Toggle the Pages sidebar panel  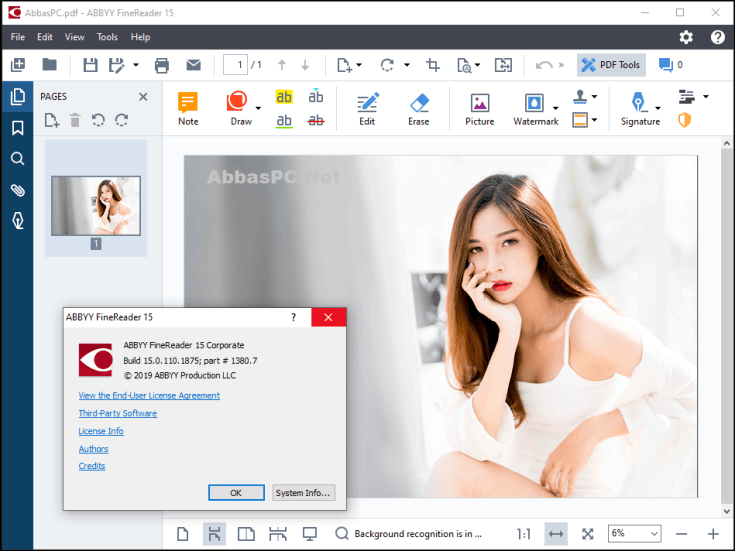(18, 97)
